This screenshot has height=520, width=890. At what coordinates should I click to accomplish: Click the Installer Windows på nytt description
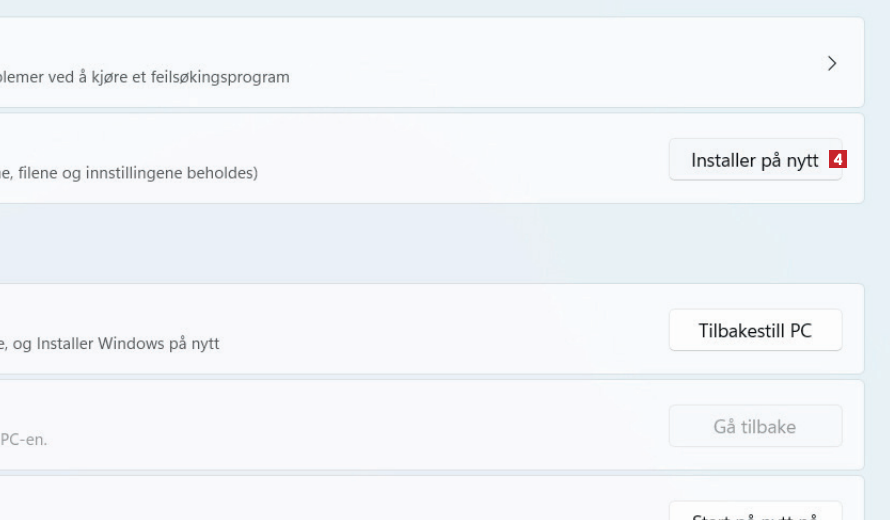tap(110, 344)
